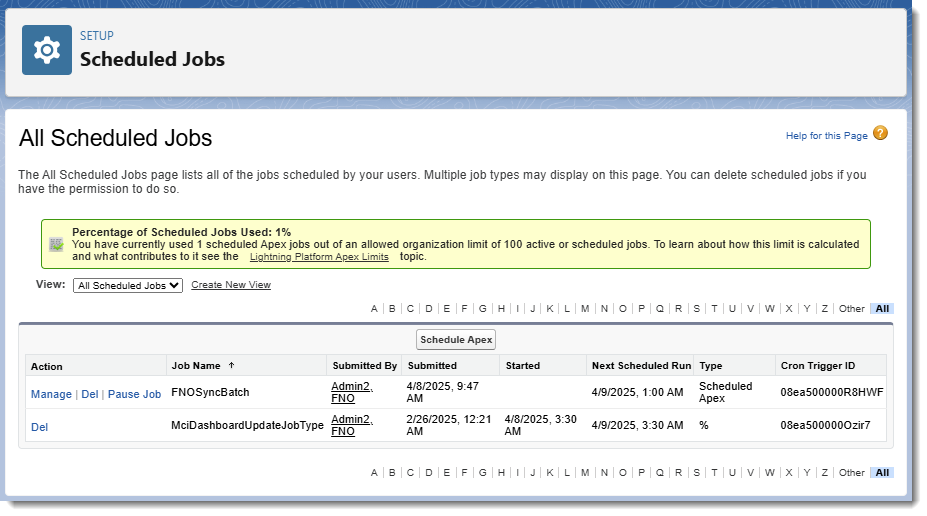
Task: Filter top alphabet list by letter A
Action: click(374, 309)
